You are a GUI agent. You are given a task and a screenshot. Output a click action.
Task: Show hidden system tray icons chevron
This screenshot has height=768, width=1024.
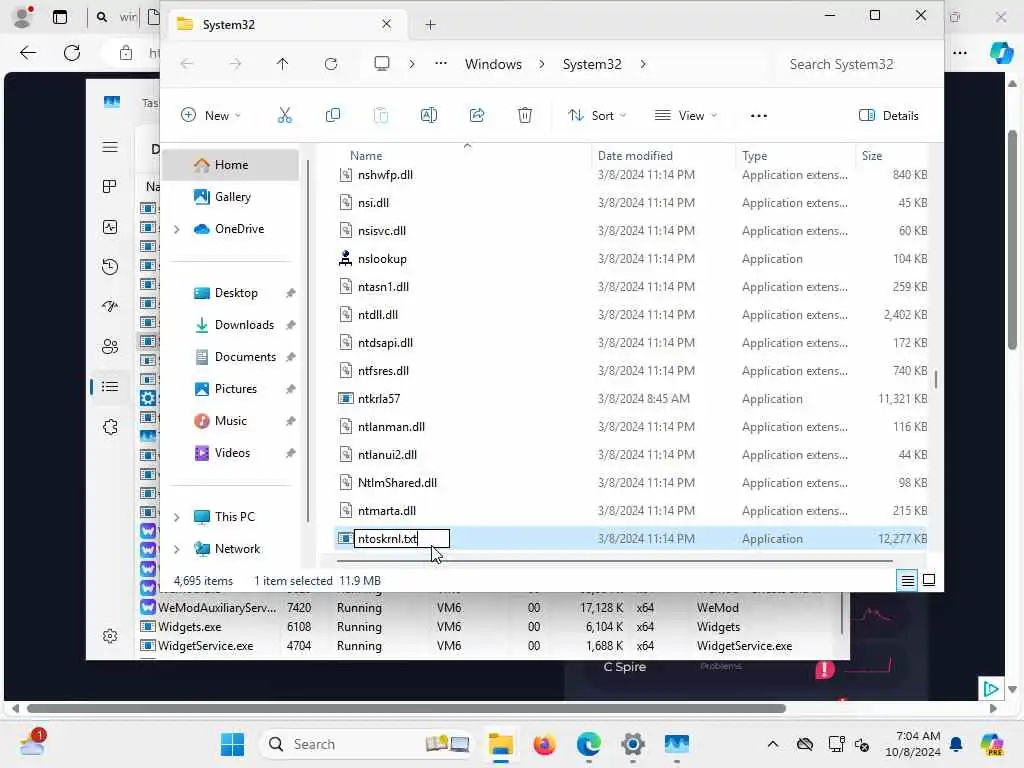click(773, 744)
